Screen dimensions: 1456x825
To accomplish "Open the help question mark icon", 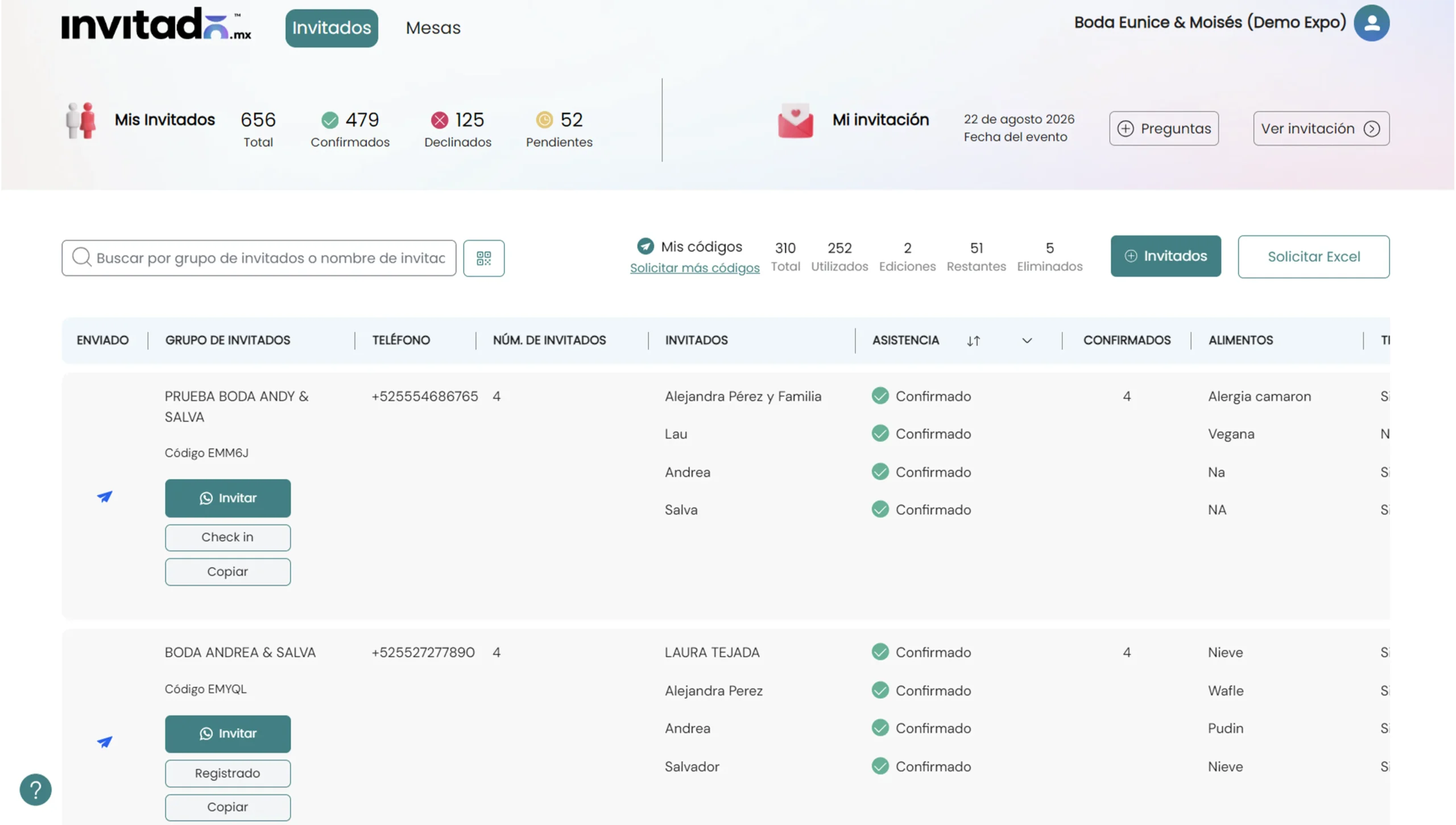I will click(x=35, y=790).
